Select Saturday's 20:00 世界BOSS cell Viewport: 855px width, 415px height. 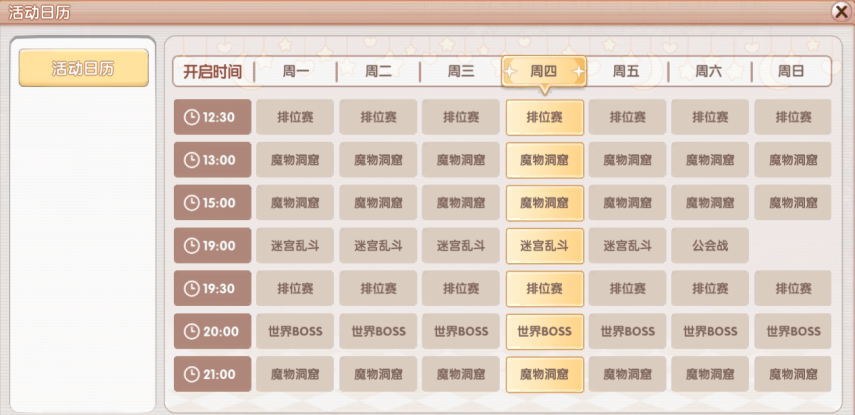click(710, 331)
